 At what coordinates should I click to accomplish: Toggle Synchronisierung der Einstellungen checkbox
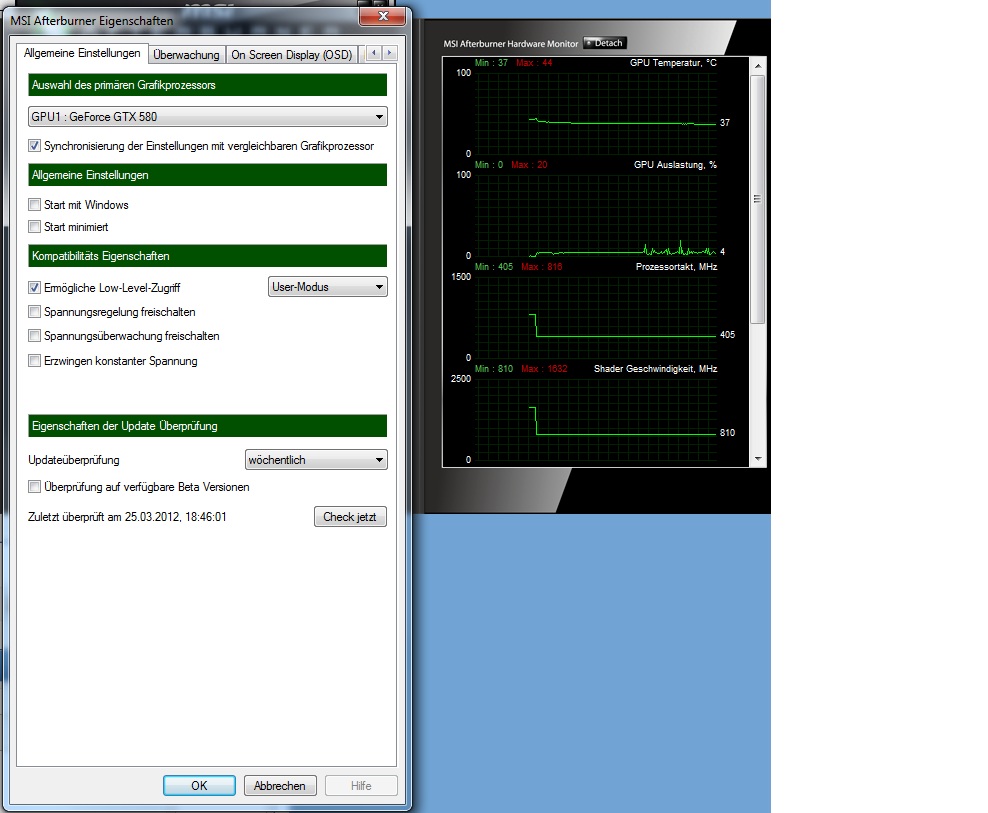click(35, 146)
